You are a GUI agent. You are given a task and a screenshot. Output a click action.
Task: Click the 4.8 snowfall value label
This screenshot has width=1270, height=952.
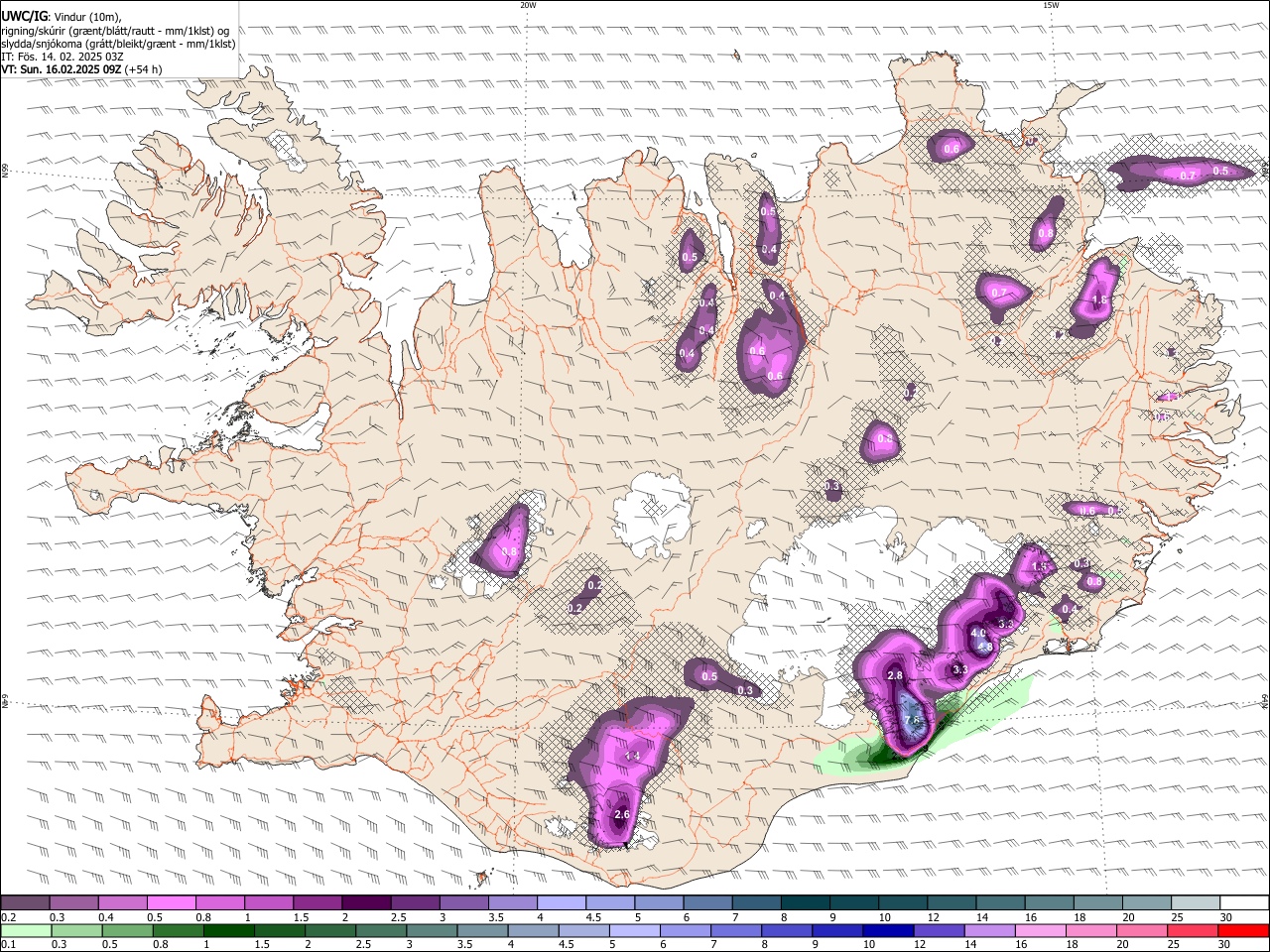[x=985, y=647]
